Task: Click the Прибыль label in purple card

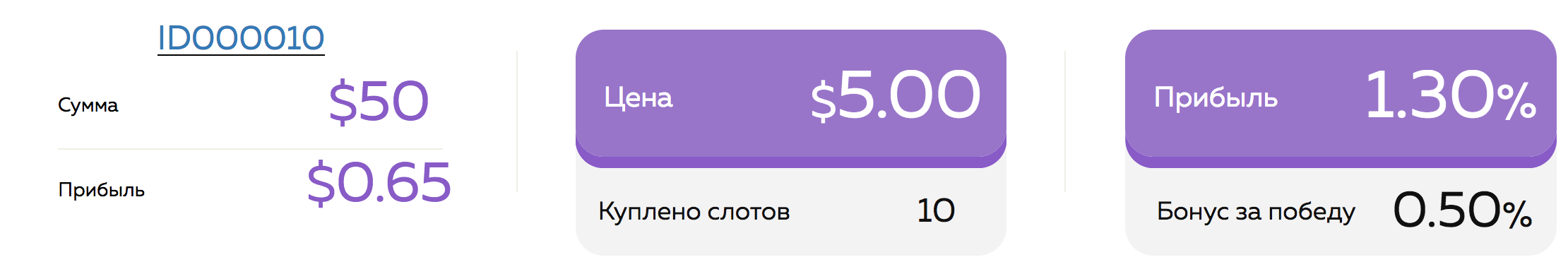Action: click(1216, 97)
